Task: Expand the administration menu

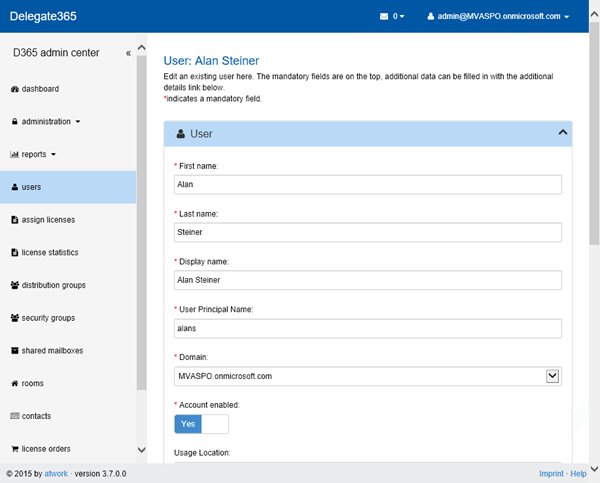Action: pos(45,122)
